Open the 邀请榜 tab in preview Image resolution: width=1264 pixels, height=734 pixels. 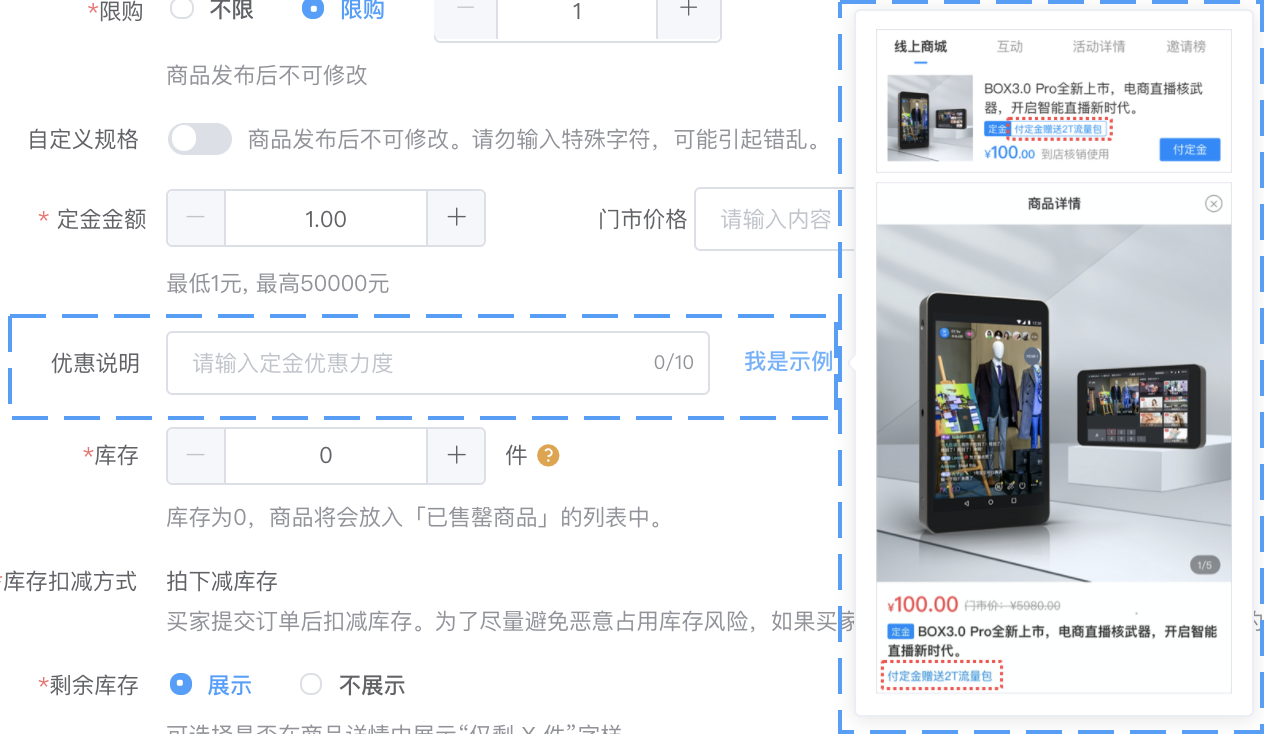tap(1186, 47)
